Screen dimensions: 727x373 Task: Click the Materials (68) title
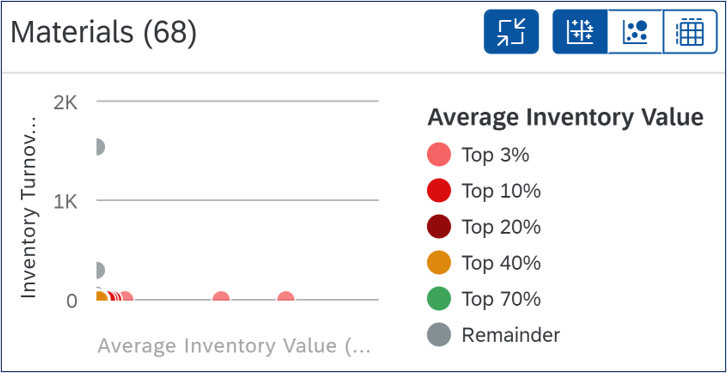(x=103, y=33)
